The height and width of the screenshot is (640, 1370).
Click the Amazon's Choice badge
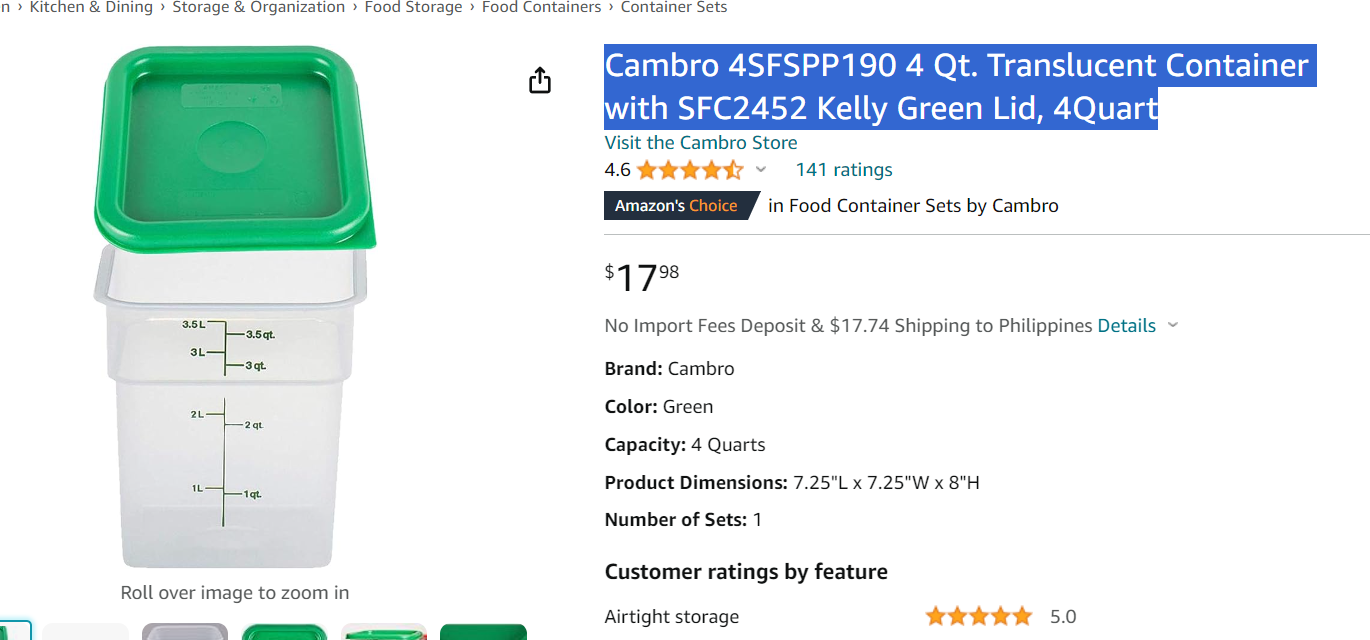click(x=677, y=206)
